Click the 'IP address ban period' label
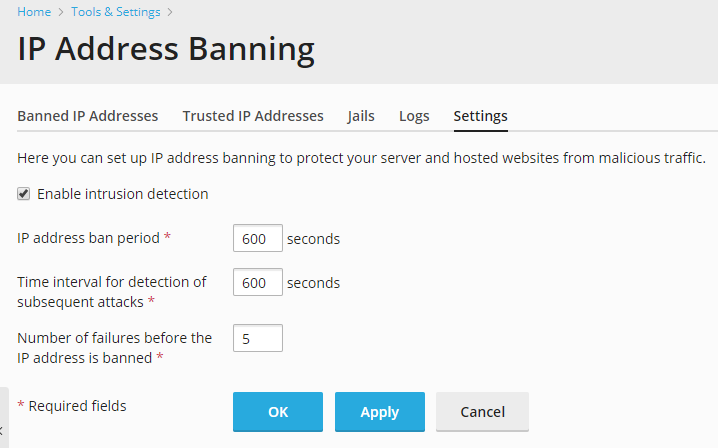This screenshot has height=448, width=718. (x=88, y=239)
